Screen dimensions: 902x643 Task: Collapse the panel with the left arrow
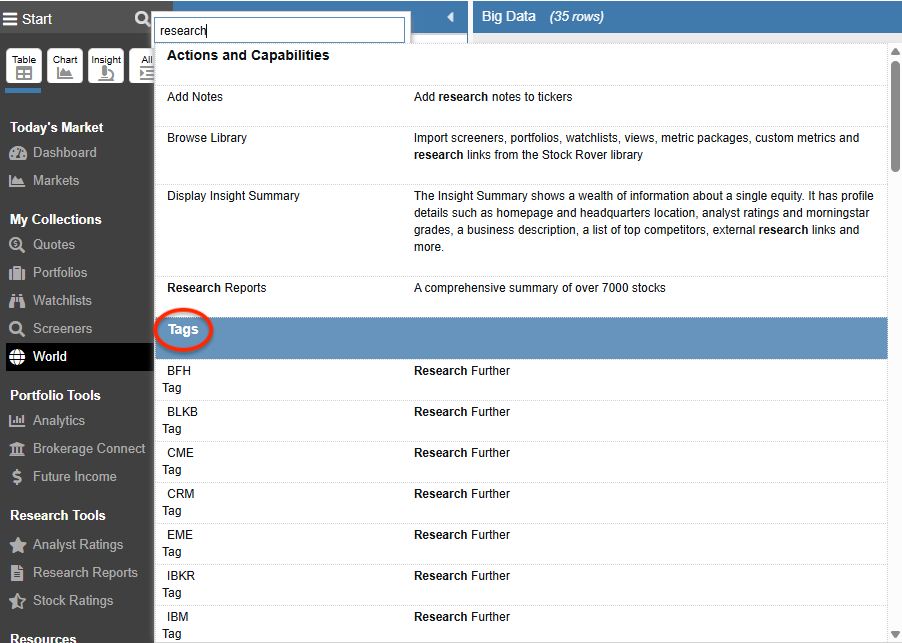pos(450,17)
